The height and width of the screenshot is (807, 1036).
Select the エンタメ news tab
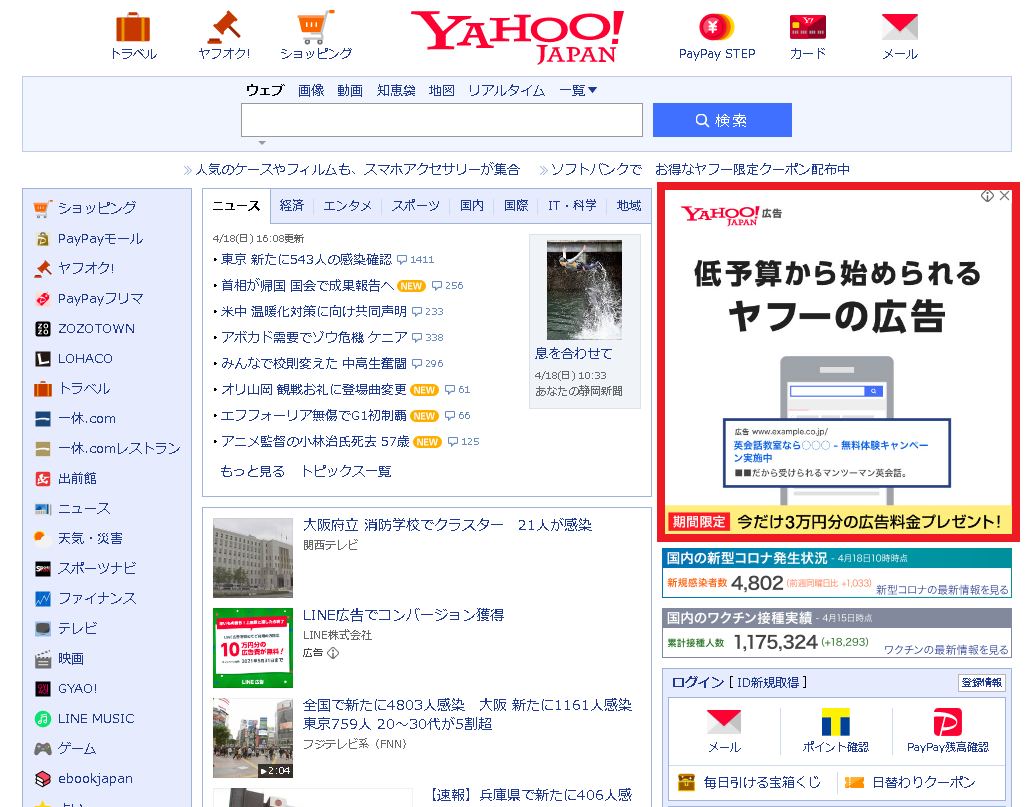(348, 206)
